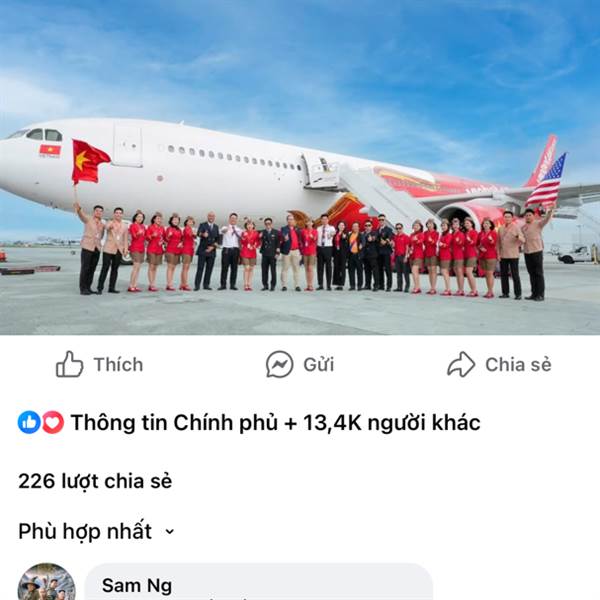This screenshot has width=600, height=600.
Task: Tap the American flag in photo
Action: pos(546,180)
